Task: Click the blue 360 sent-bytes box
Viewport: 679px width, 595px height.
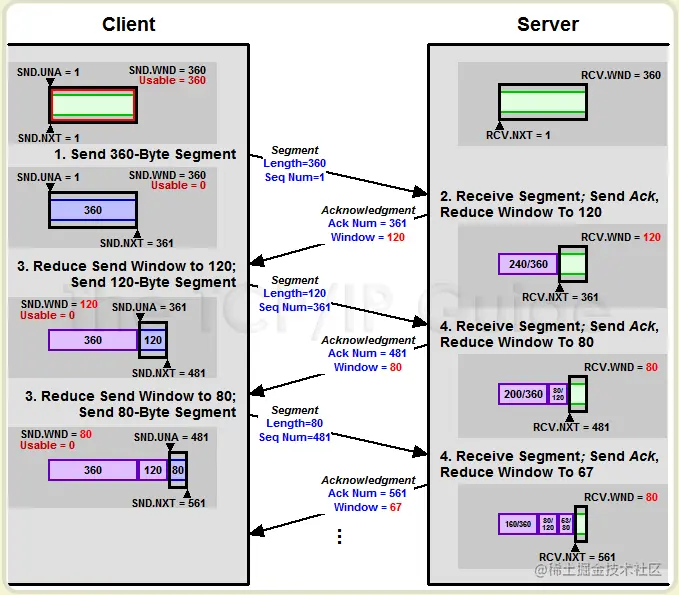Action: (93, 210)
